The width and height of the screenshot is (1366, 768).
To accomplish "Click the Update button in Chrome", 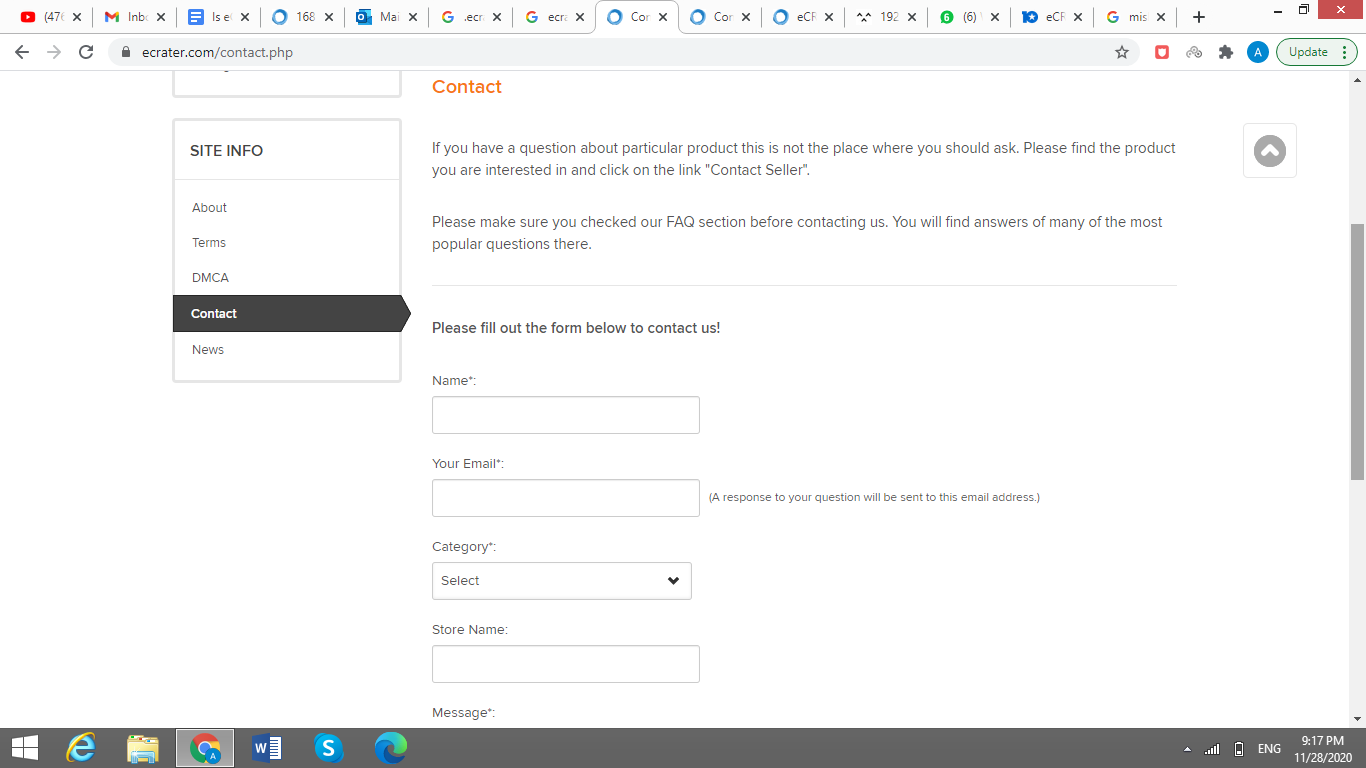I will click(1316, 52).
